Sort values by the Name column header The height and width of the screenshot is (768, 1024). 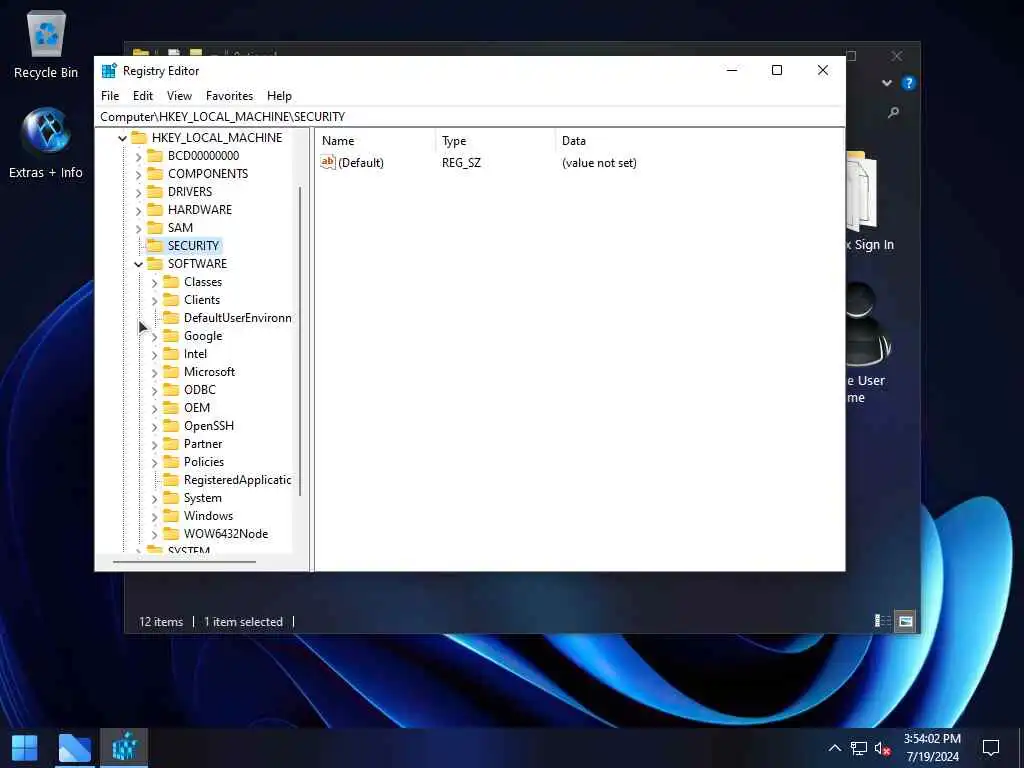[376, 140]
